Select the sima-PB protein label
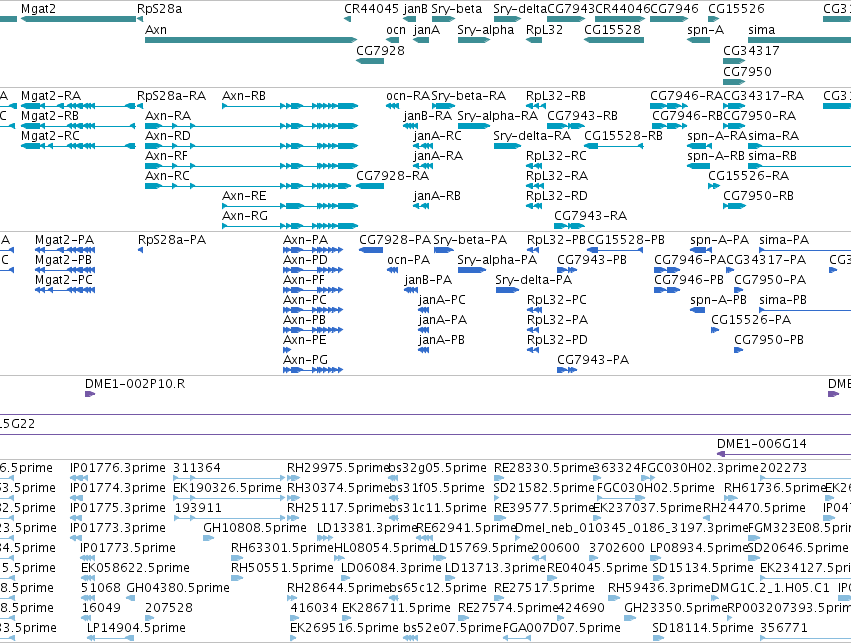This screenshot has height=643, width=851. click(783, 300)
